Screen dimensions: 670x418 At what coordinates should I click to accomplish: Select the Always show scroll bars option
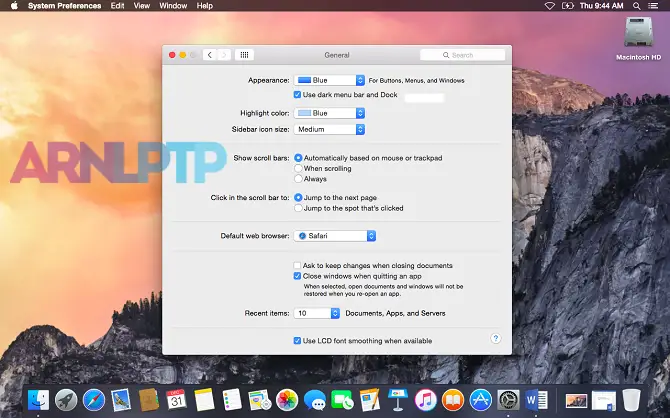(298, 179)
